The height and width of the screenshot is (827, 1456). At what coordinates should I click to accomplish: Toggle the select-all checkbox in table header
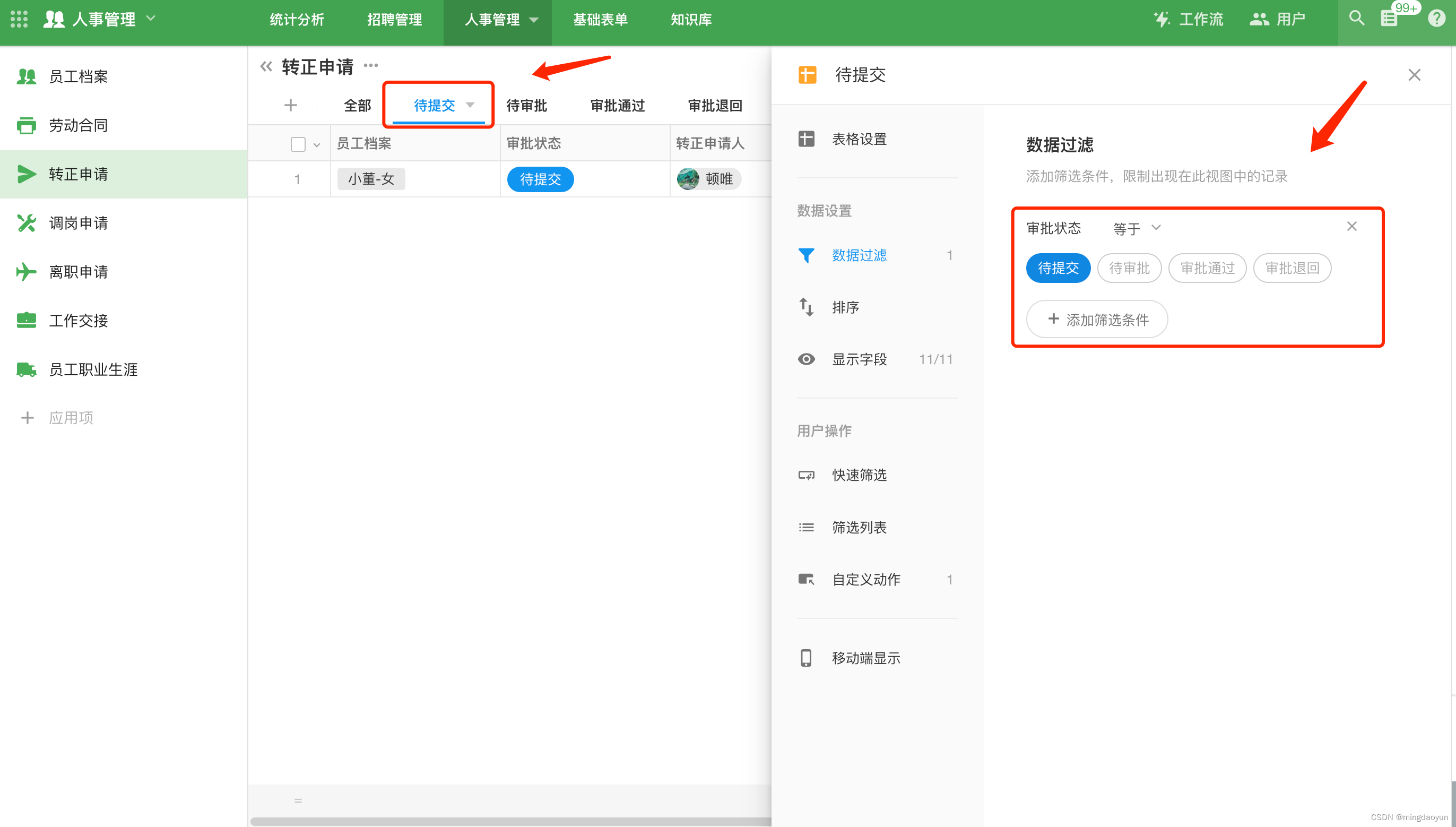298,144
